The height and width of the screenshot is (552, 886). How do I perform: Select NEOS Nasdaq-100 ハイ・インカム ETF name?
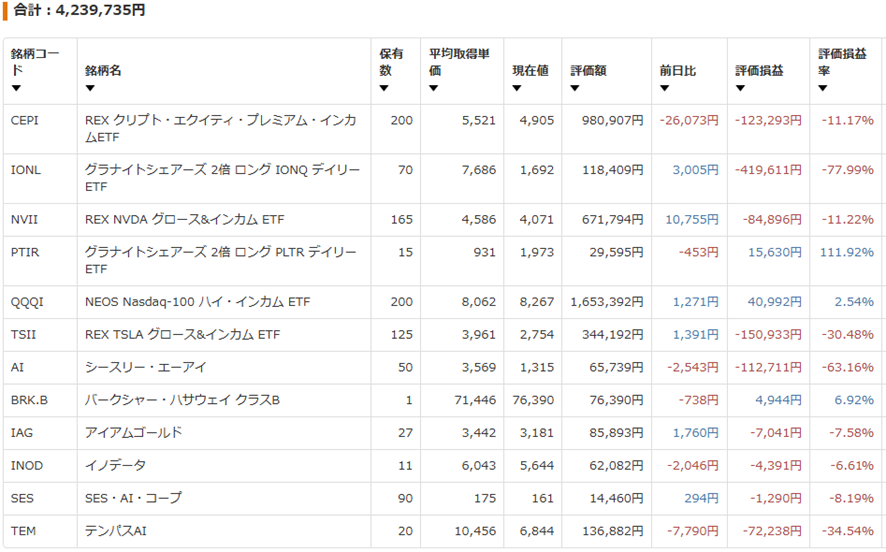point(197,302)
